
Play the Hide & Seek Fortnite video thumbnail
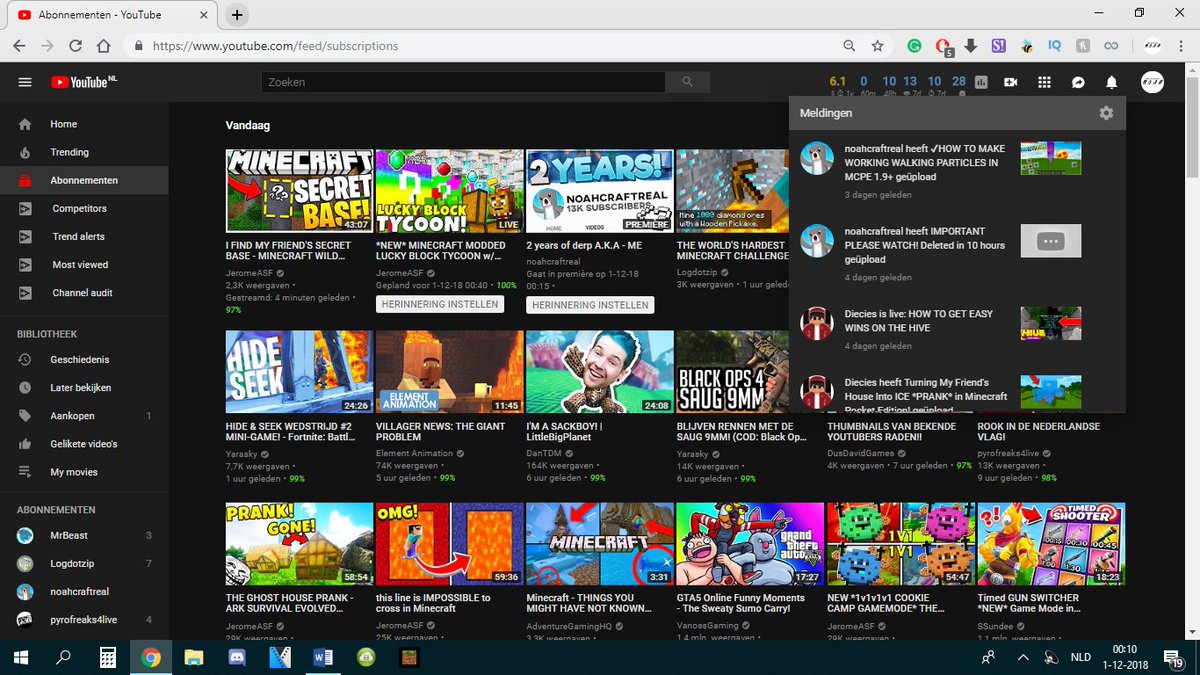pos(299,372)
